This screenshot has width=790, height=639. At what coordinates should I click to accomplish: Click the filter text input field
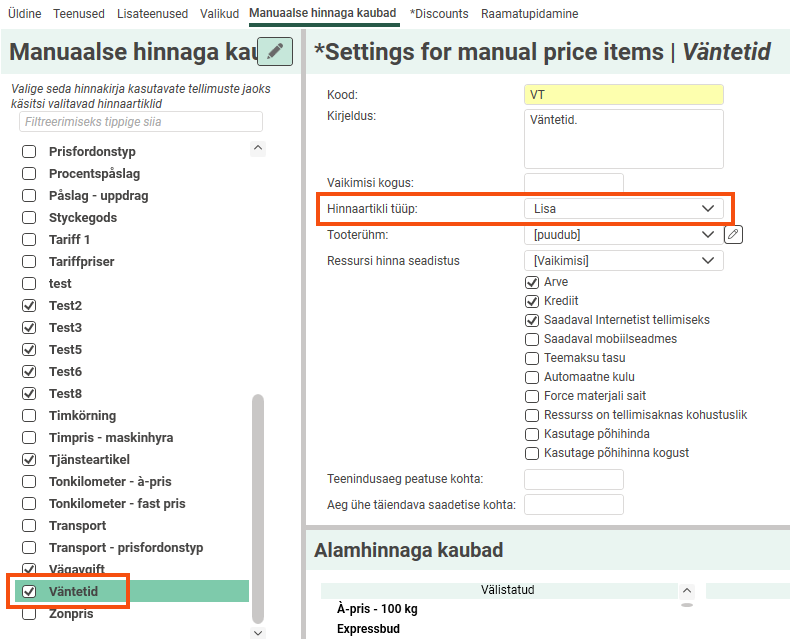pos(140,122)
